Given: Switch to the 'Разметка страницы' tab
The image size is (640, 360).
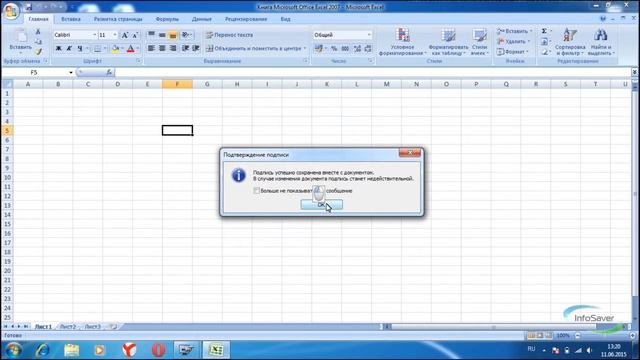Looking at the screenshot, I should tap(118, 19).
